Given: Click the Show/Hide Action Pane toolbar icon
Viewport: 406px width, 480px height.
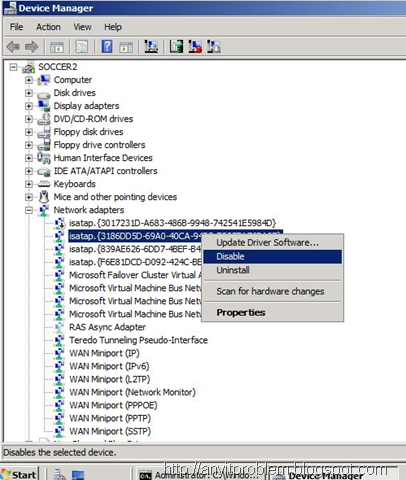Looking at the screenshot, I should 126,47.
